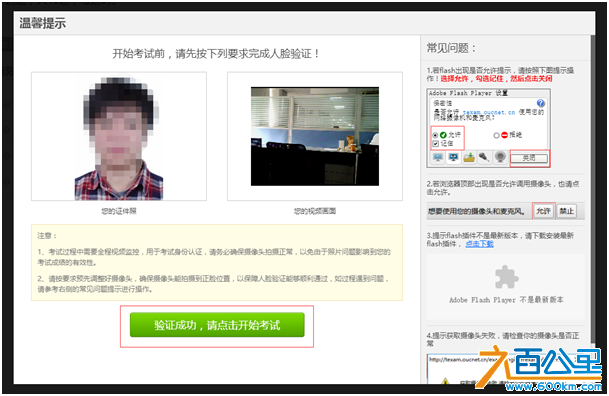Click the webcam video preview above 您的视频画面

tap(315, 136)
